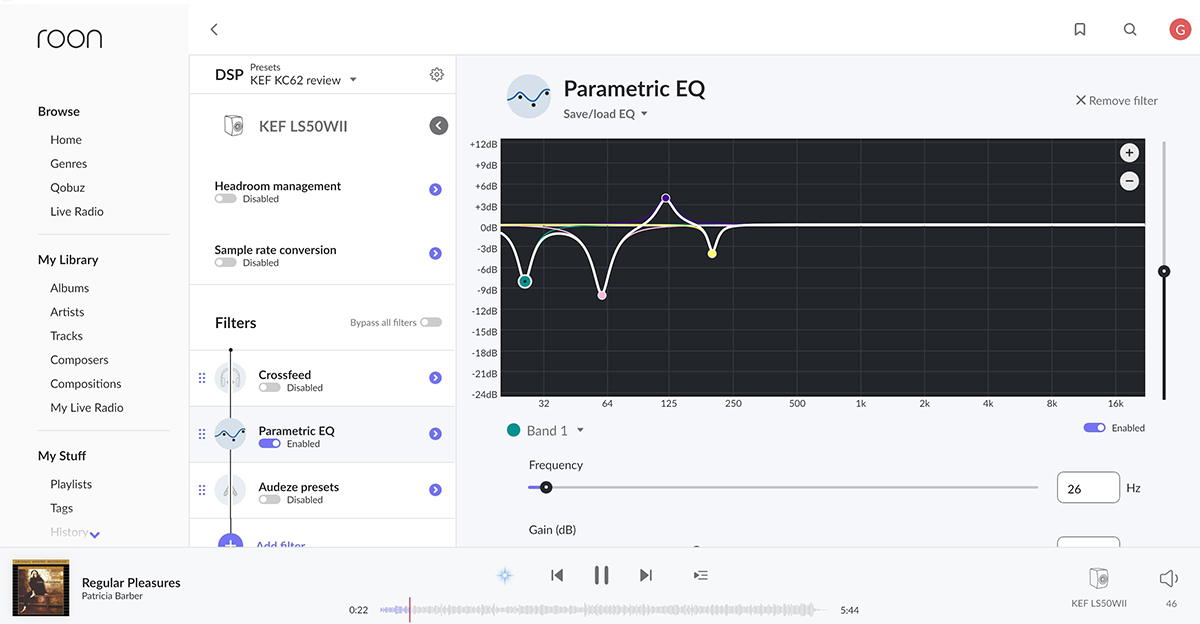This screenshot has height=624, width=1200.
Task: Click the Frequency slider handle
Action: (x=546, y=488)
